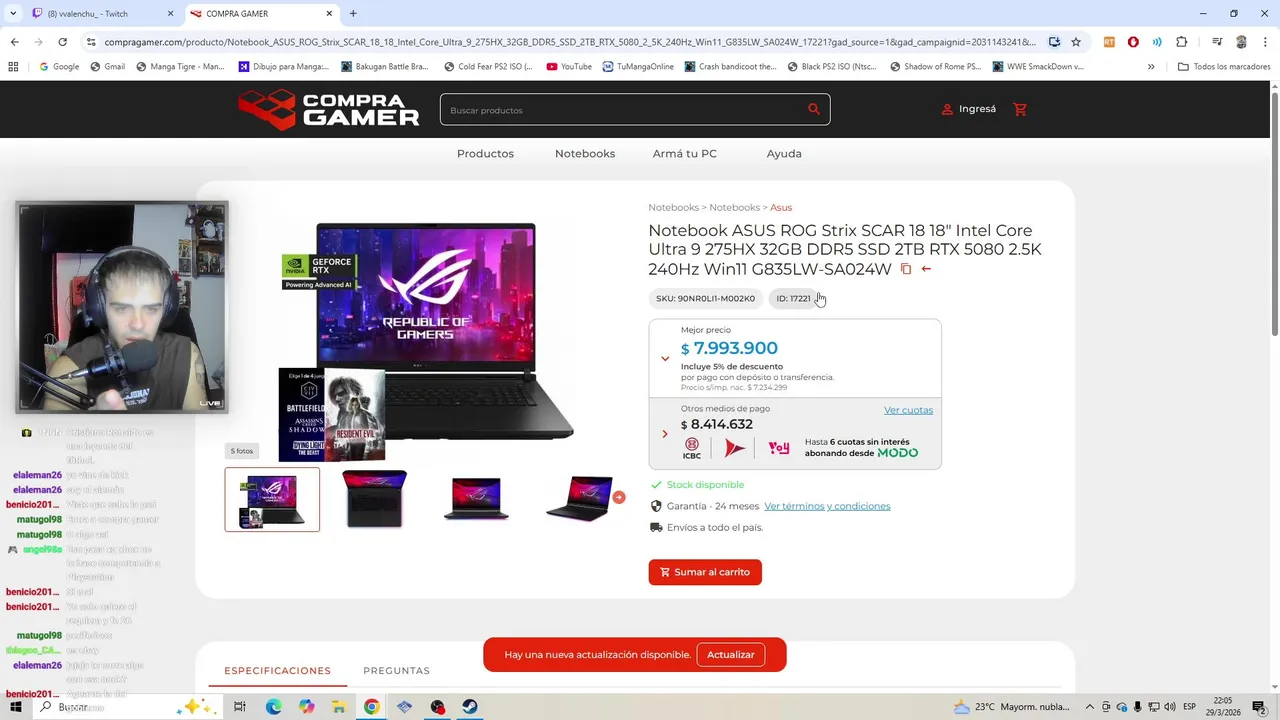
Task: Launch Microsoft Edge from the taskbar
Action: [x=273, y=707]
